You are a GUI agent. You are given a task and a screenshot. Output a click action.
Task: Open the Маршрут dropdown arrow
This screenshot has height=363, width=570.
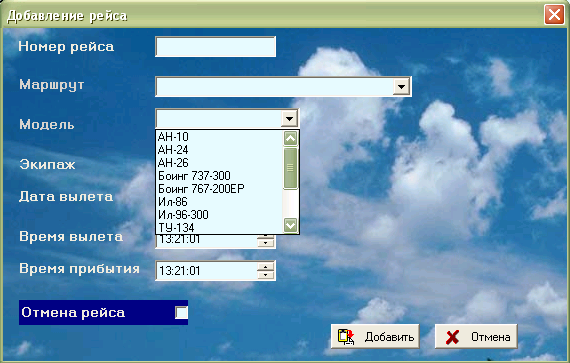pos(401,87)
